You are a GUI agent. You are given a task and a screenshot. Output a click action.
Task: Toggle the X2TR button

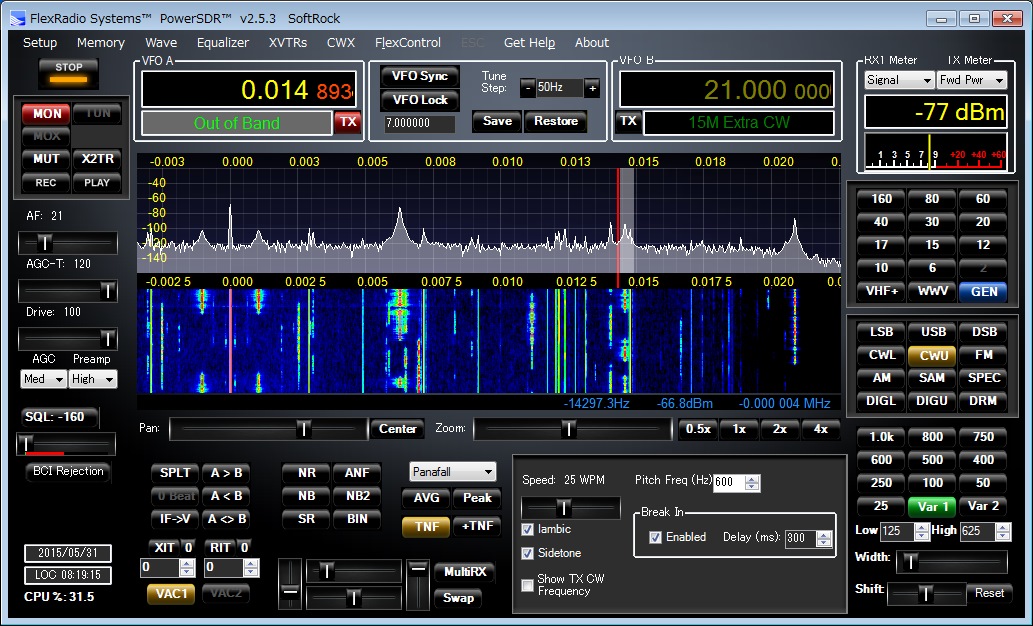[x=98, y=159]
